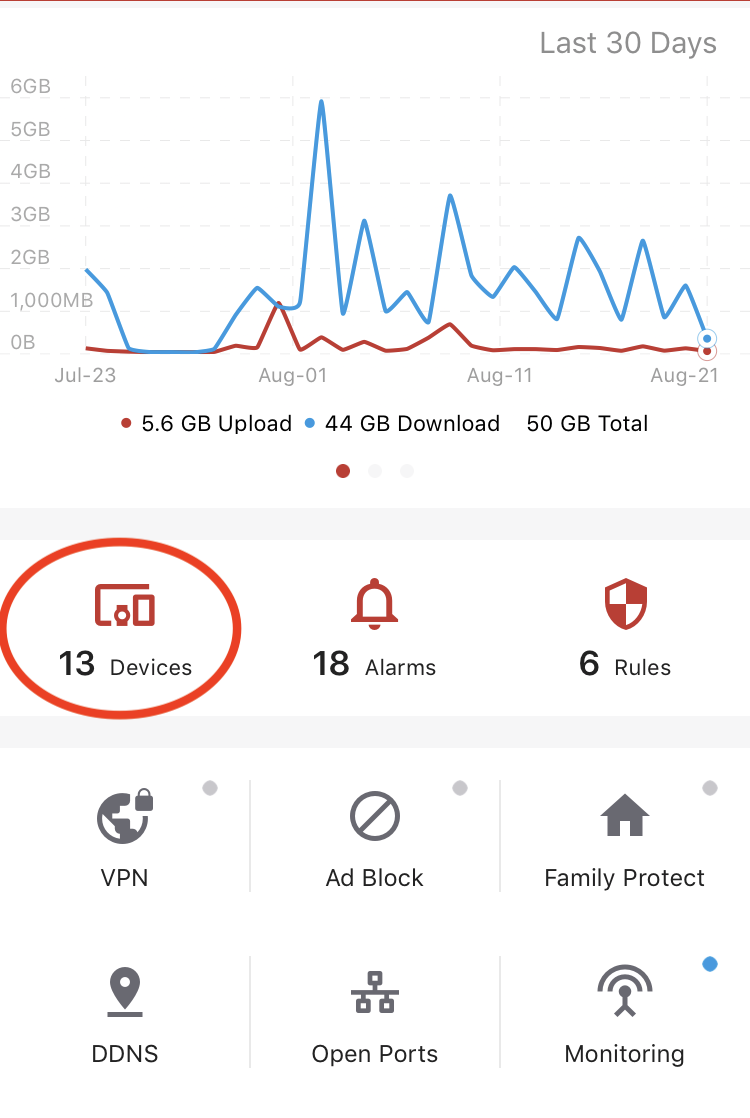
Task: Toggle the VPN gray status dot
Action: coord(210,788)
